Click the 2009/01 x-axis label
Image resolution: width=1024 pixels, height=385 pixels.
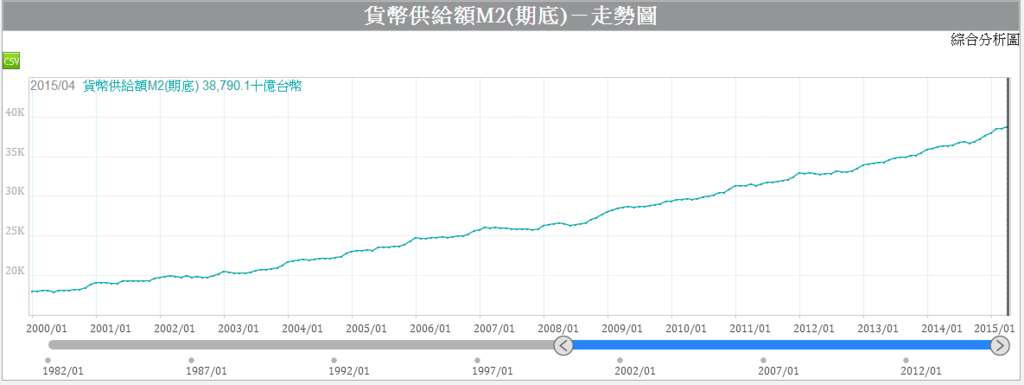pos(622,328)
